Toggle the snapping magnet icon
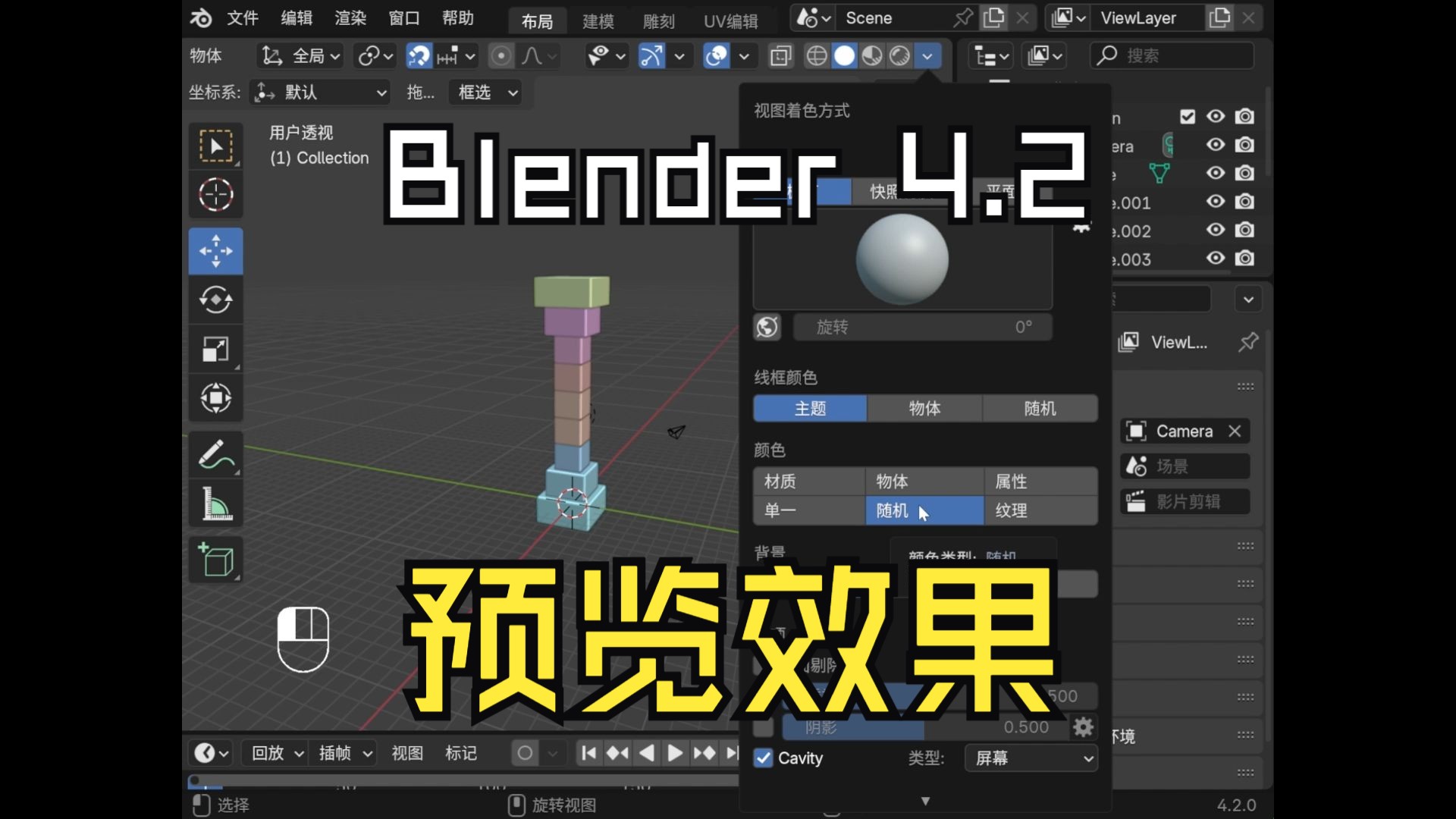Viewport: 1456px width, 819px height. pyautogui.click(x=418, y=55)
